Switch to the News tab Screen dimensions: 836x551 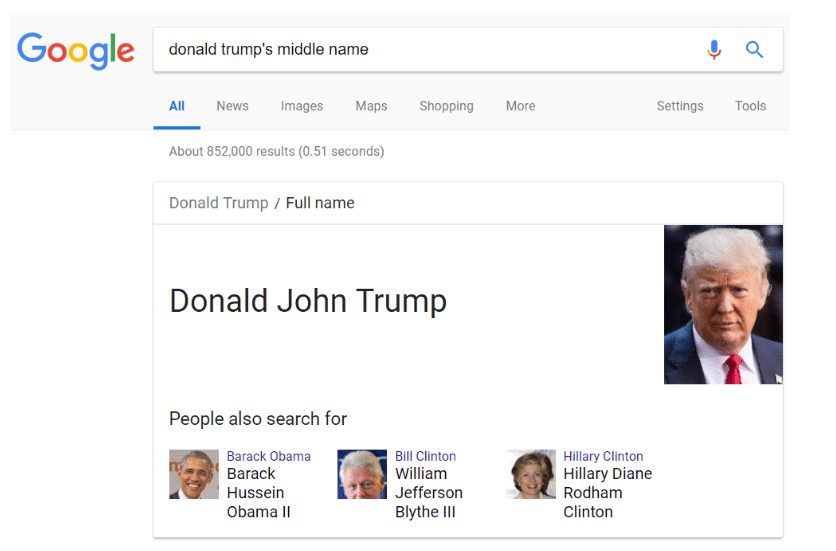(232, 106)
